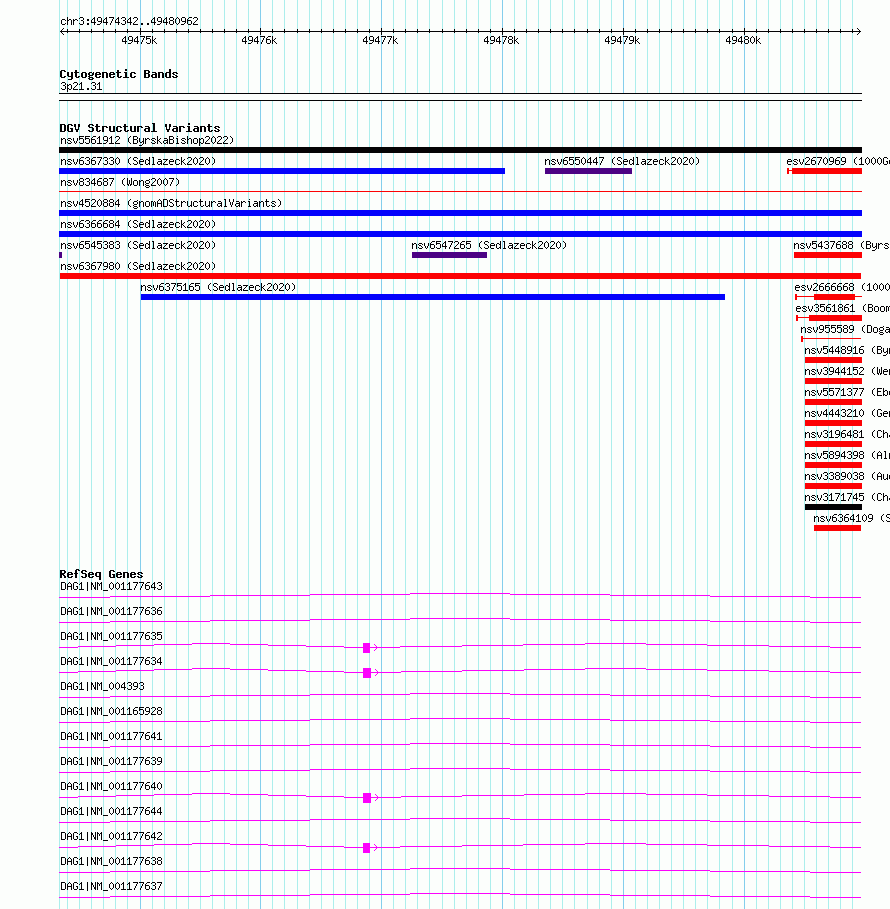Open the DAG1|NM_001177638 transcript label

(x=111, y=861)
